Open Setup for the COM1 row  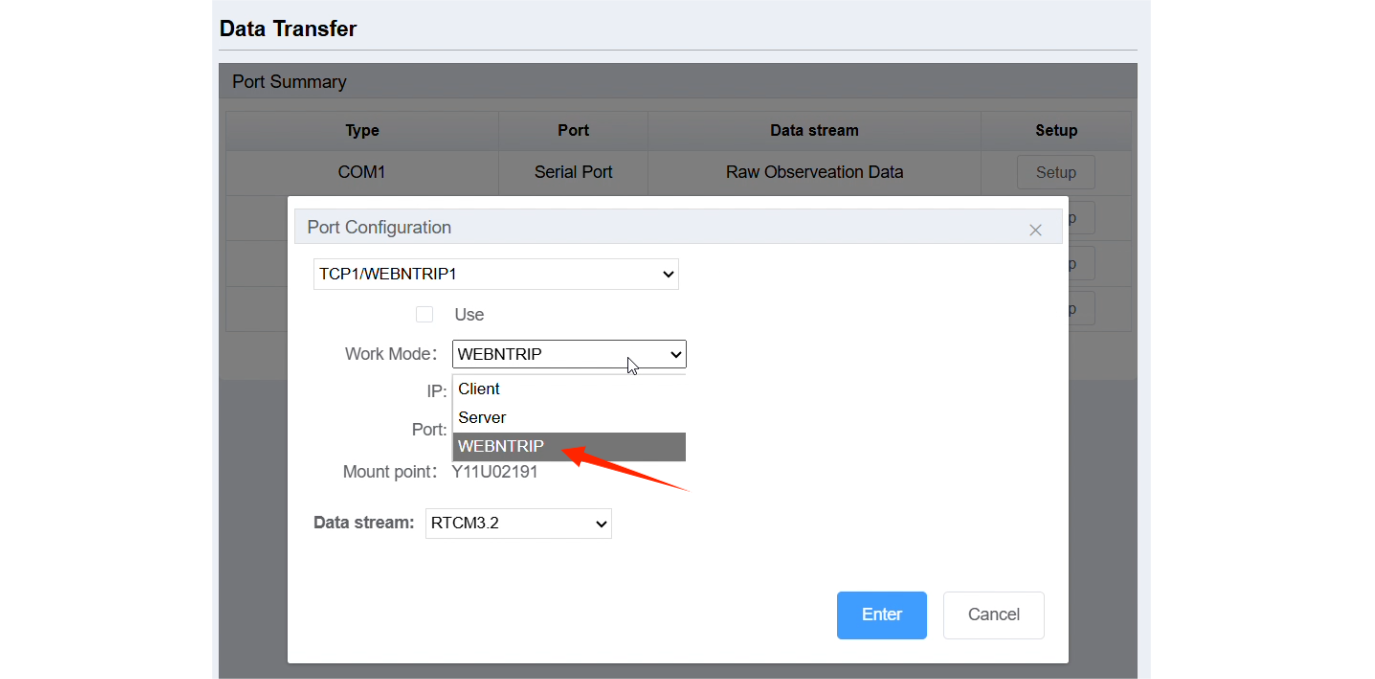[1055, 172]
